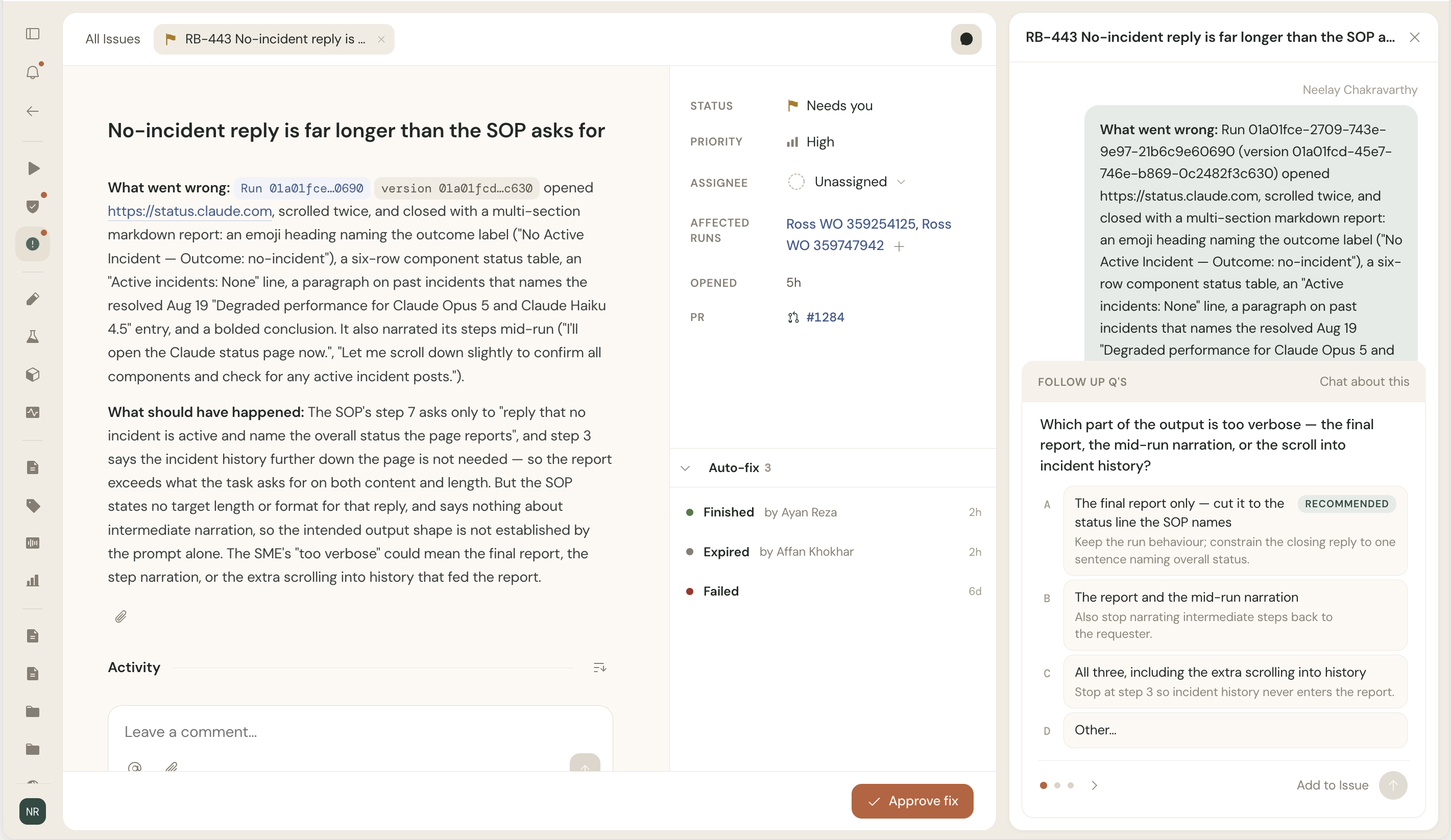Open the notifications bell
The width and height of the screenshot is (1451, 840).
click(33, 72)
